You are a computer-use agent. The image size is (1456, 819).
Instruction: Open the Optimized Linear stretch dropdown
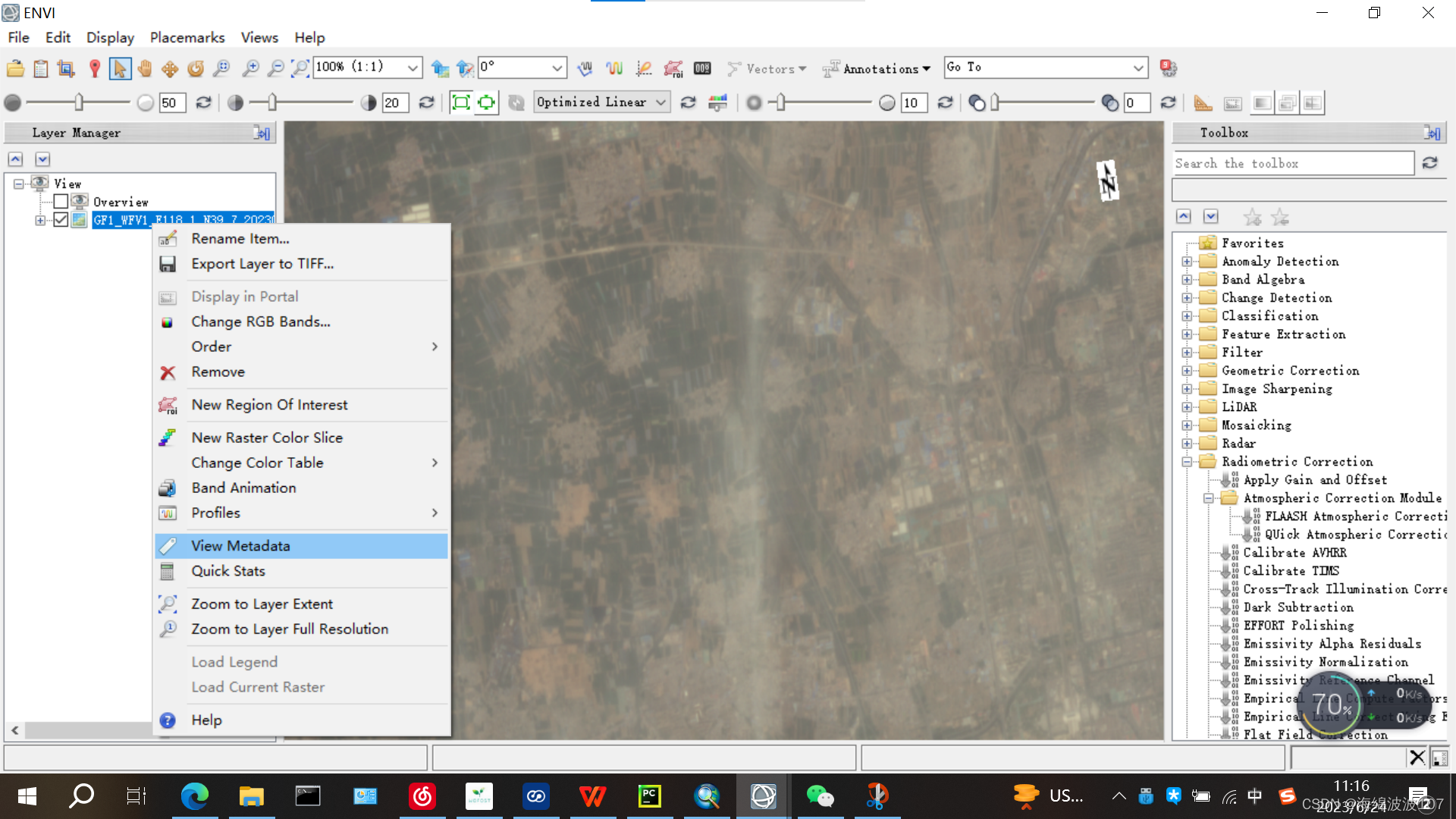661,102
